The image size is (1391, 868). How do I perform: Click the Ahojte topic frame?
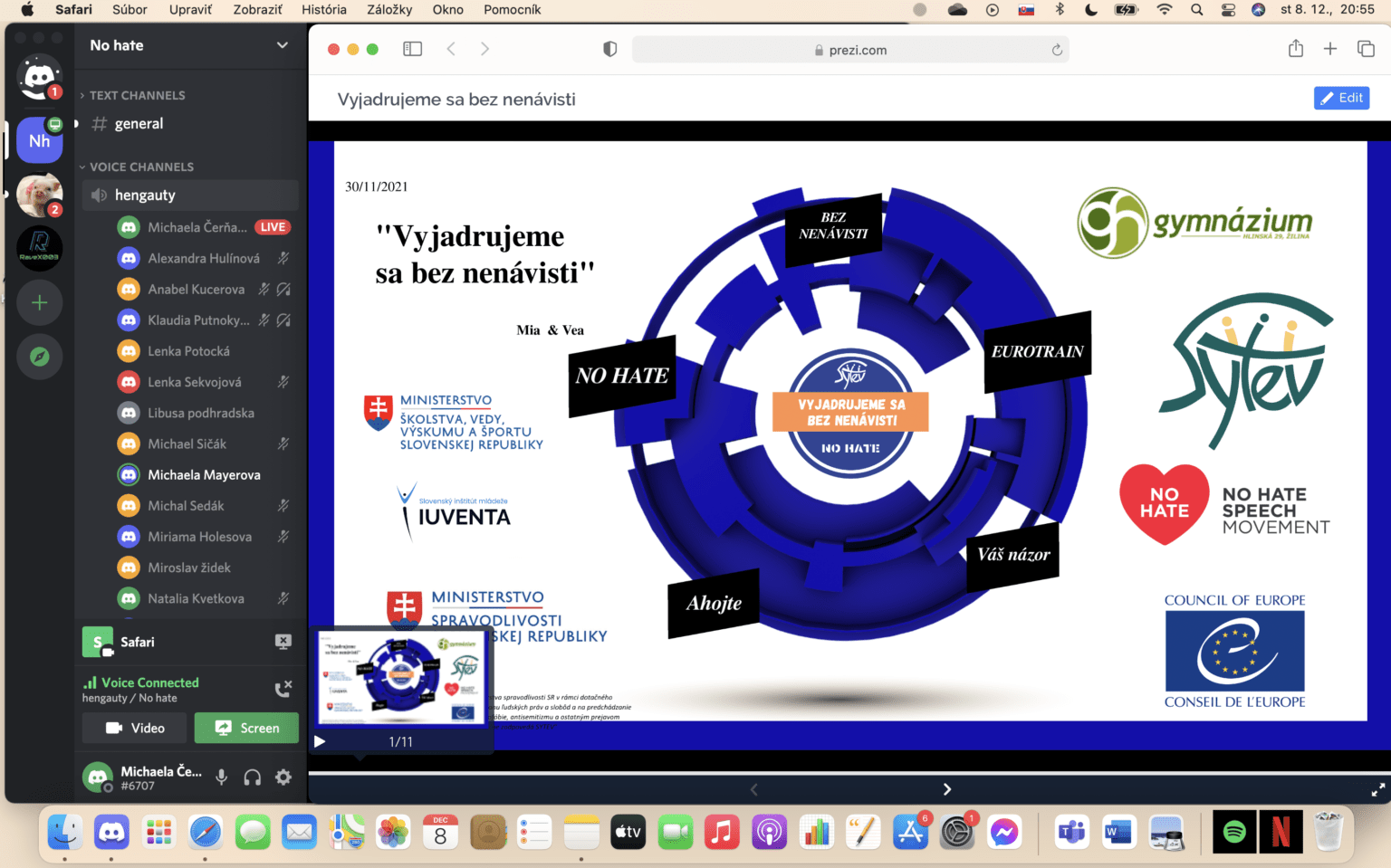click(714, 603)
